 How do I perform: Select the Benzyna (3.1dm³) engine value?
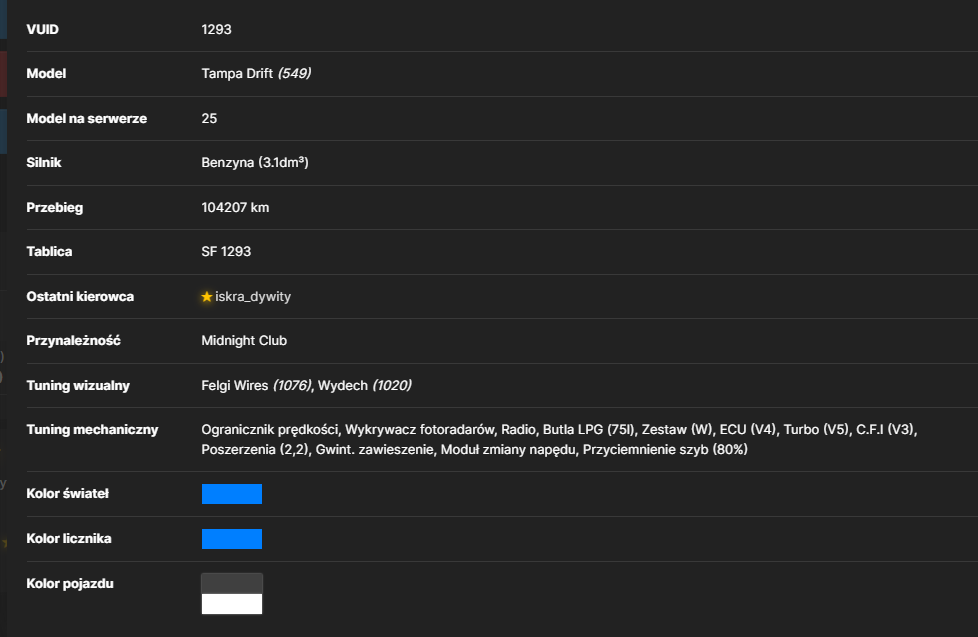pos(255,162)
